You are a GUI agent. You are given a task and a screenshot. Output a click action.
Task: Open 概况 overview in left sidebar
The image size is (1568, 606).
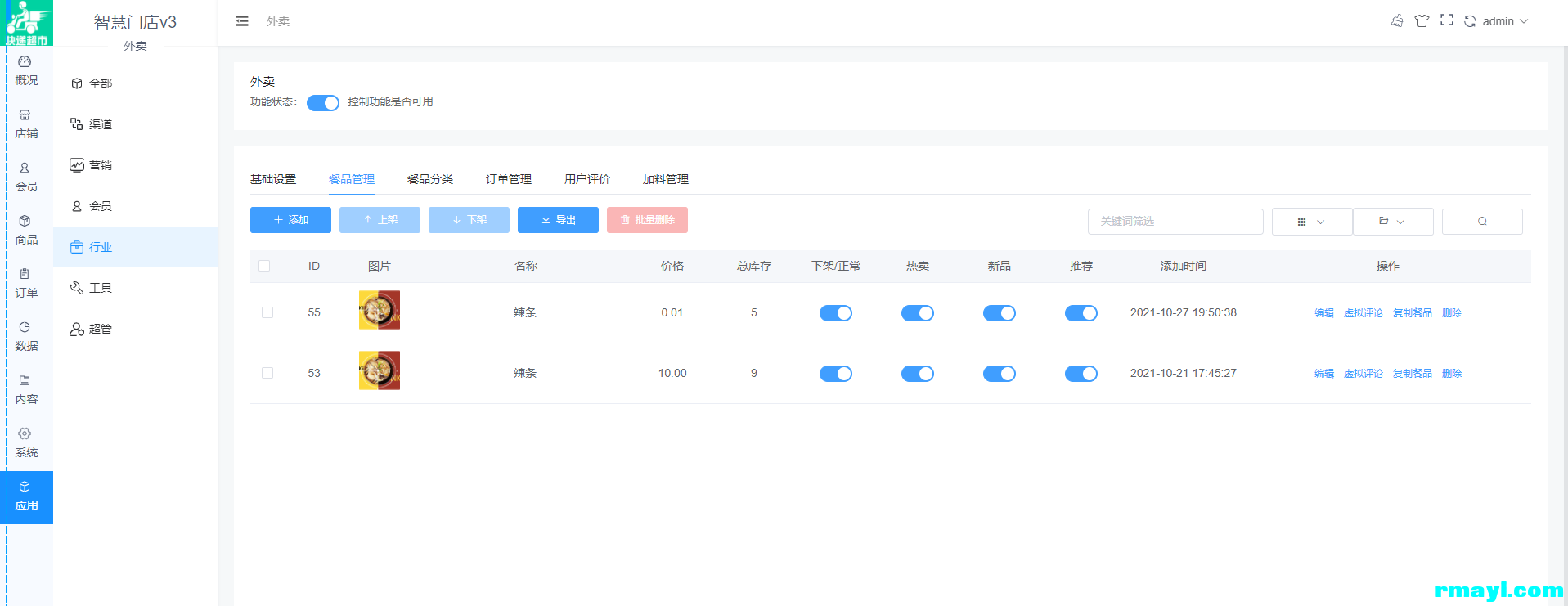tap(26, 70)
